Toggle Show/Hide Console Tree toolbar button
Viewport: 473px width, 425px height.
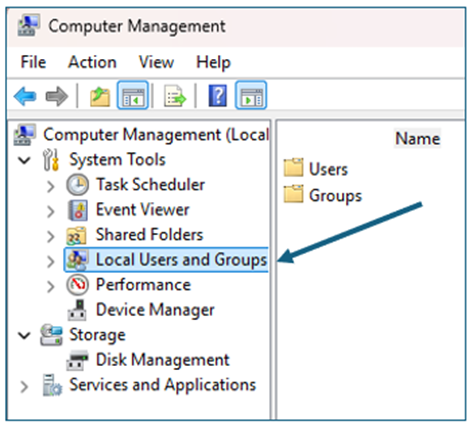coord(133,95)
